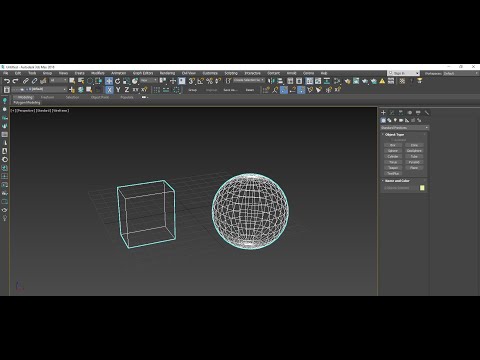Open the Graph Editors menu
This screenshot has width=480, height=360.
coord(143,73)
